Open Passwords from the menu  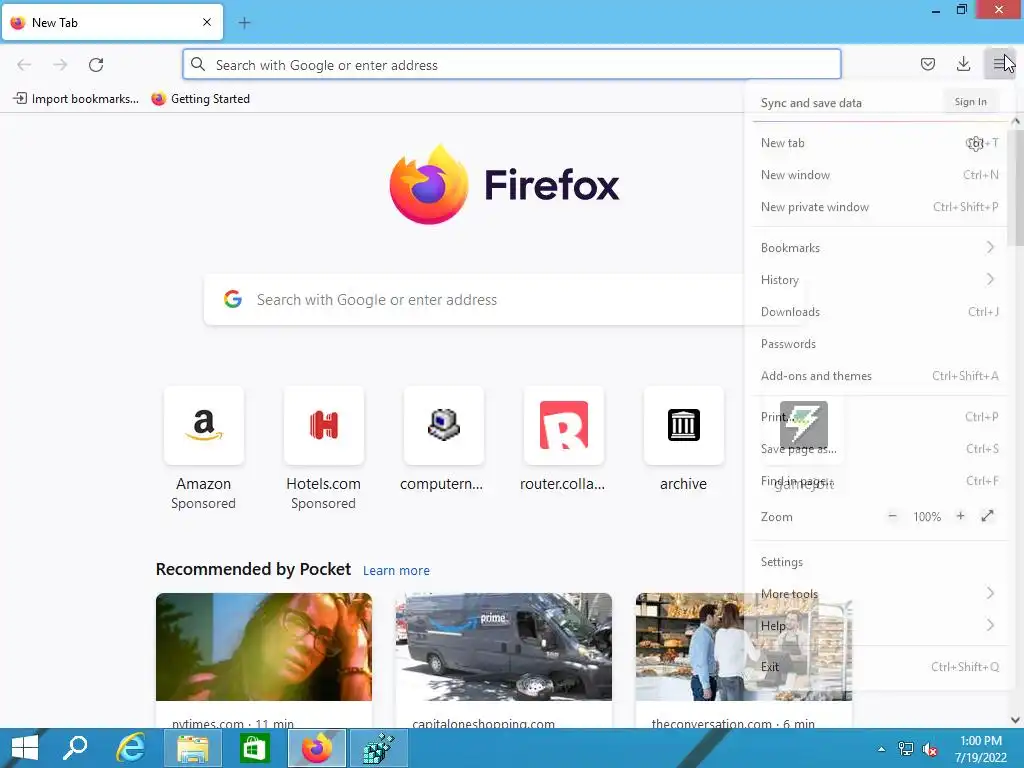click(878, 344)
